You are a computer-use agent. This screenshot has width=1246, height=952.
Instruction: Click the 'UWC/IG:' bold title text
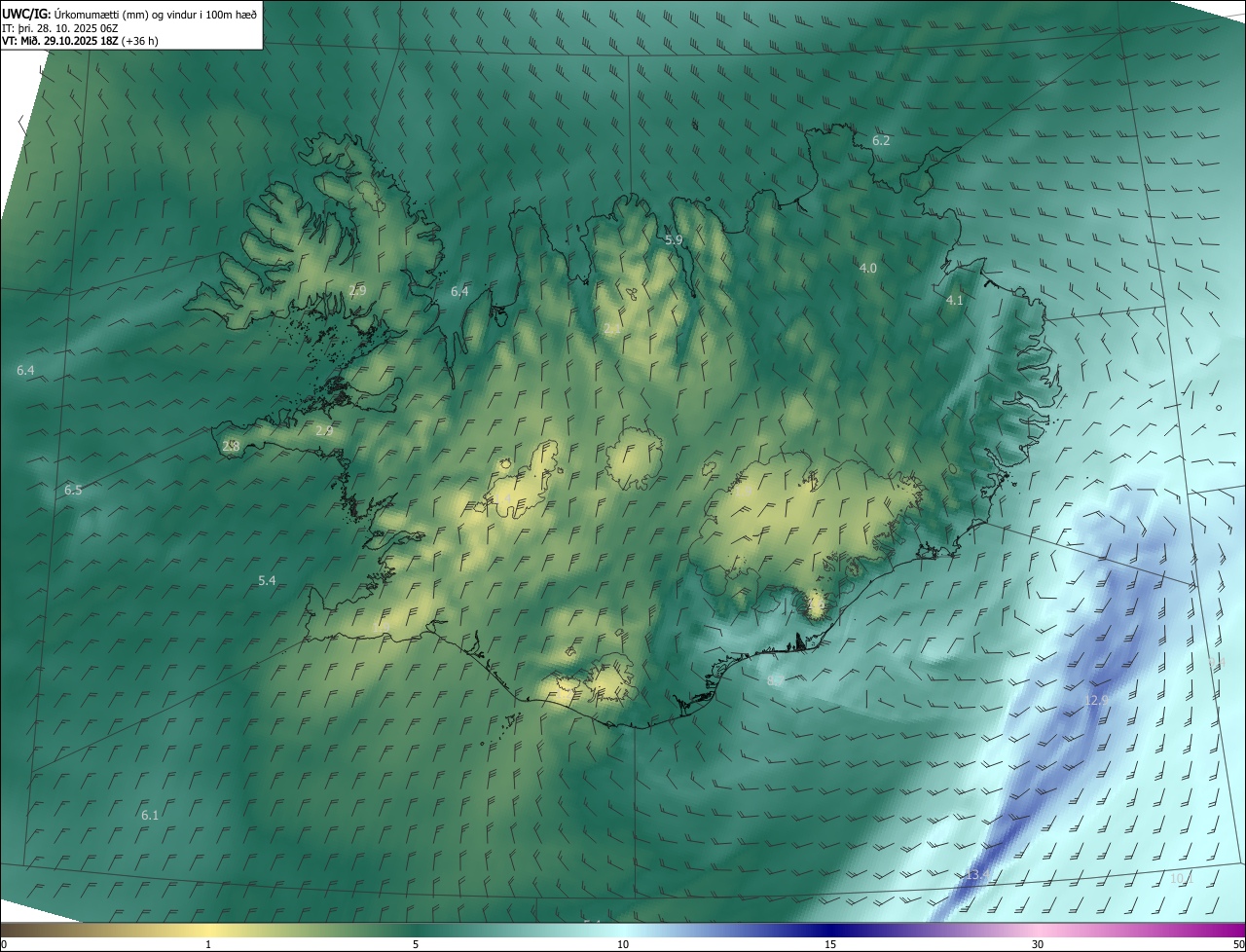click(26, 14)
